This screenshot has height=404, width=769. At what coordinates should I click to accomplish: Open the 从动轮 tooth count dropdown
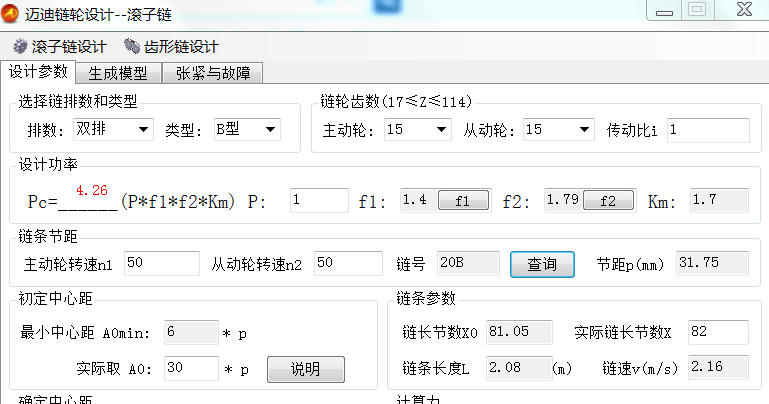pyautogui.click(x=559, y=129)
